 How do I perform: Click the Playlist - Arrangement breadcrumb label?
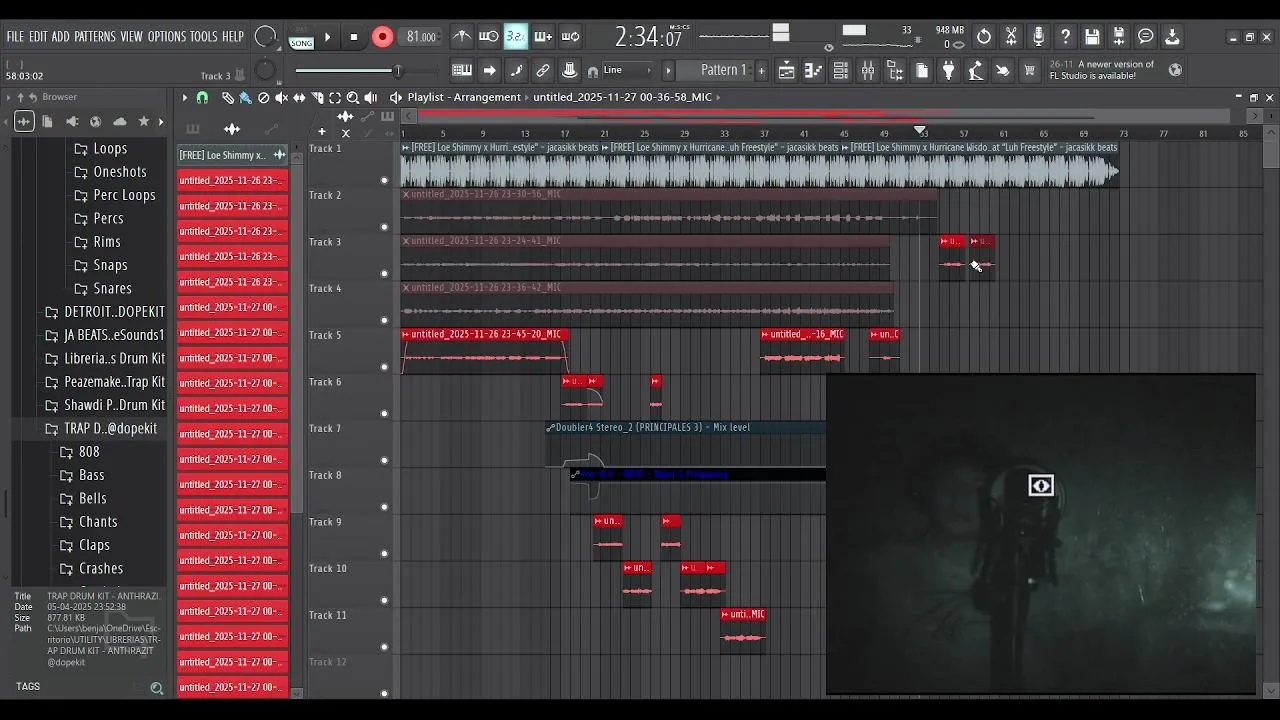pos(464,97)
